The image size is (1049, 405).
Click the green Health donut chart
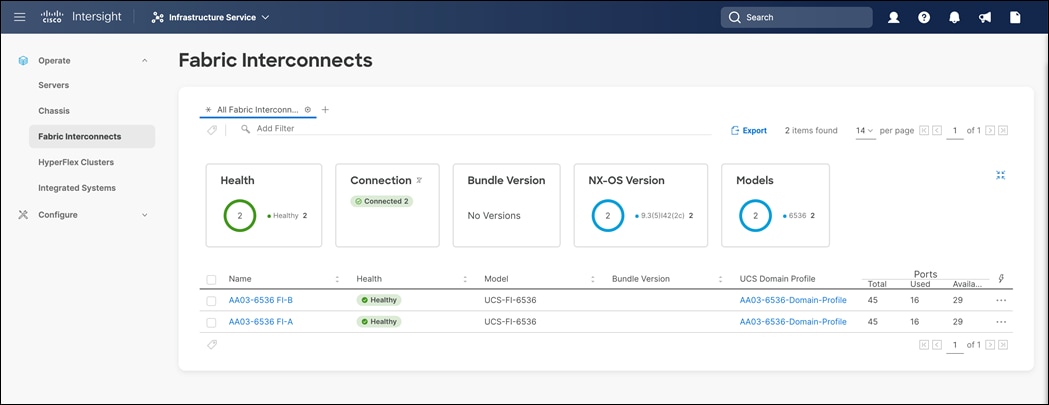pyautogui.click(x=240, y=216)
